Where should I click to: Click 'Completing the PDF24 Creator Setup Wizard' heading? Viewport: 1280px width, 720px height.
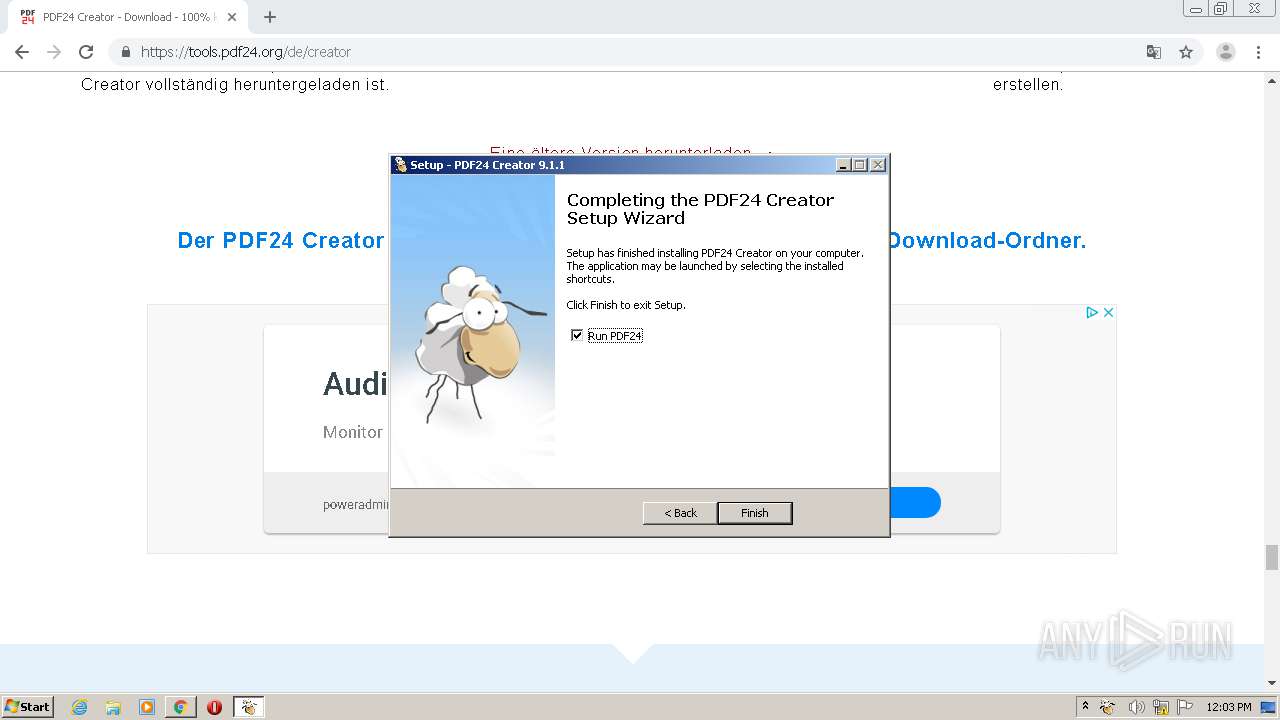click(x=700, y=209)
